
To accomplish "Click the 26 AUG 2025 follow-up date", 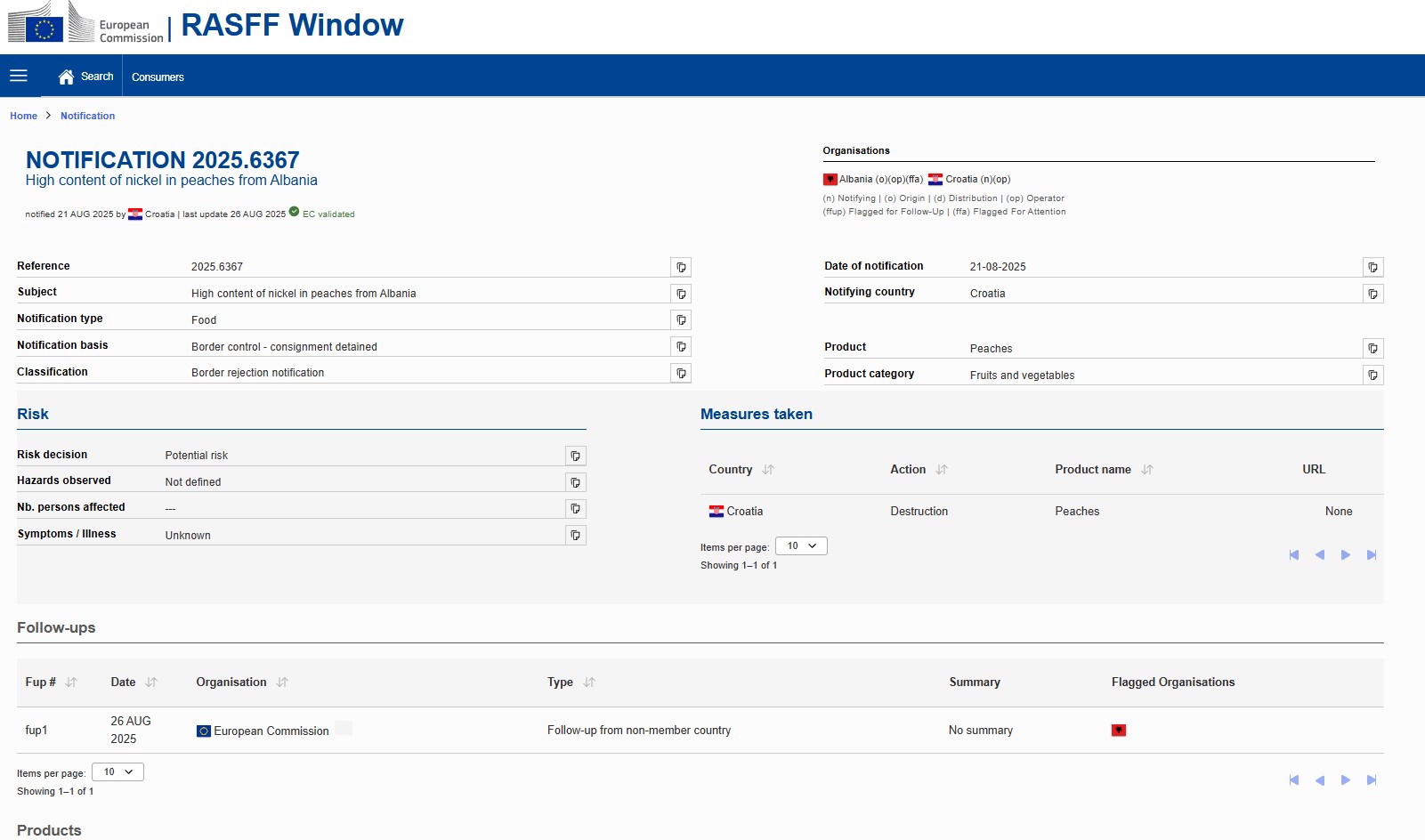I will click(131, 731).
